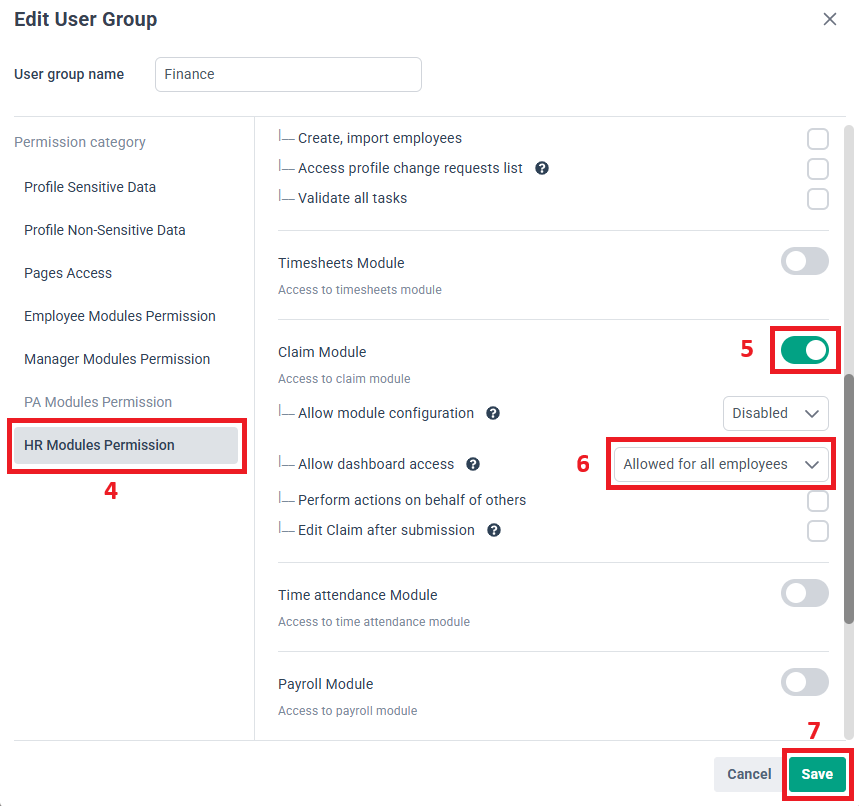Open Employee Modules Permission category
This screenshot has width=859, height=806.
119,316
